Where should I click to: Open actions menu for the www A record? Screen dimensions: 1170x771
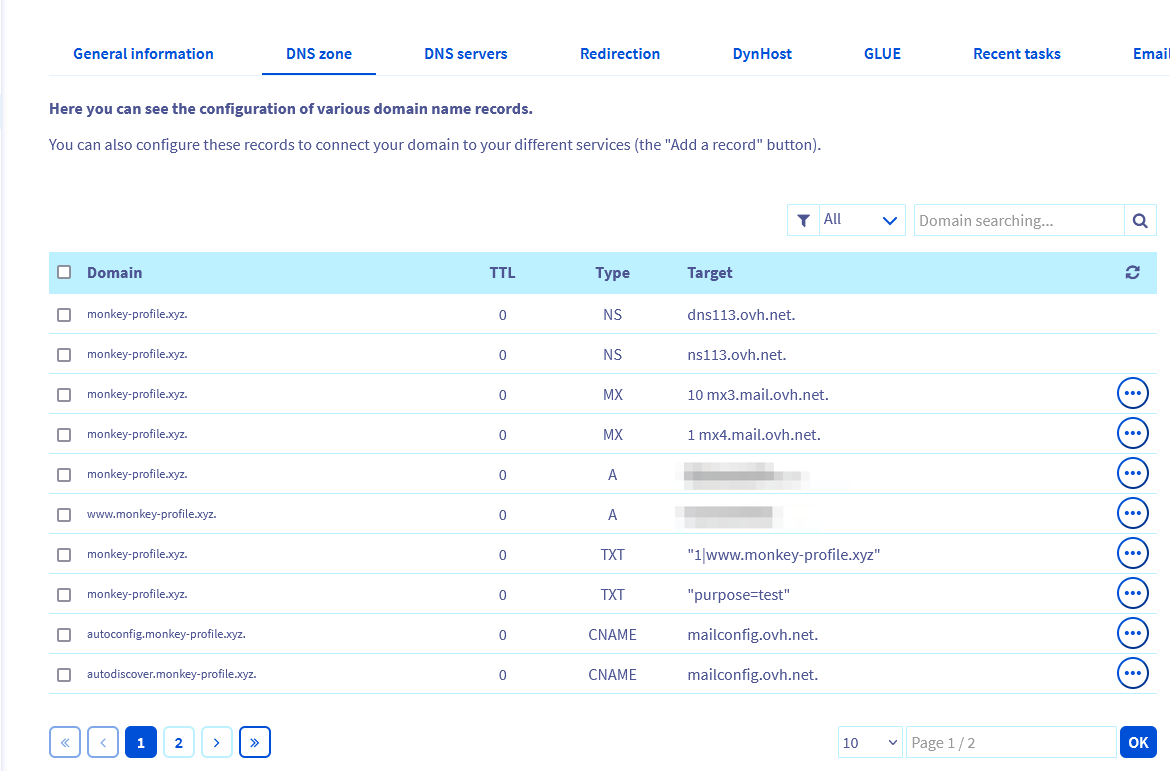[1132, 513]
